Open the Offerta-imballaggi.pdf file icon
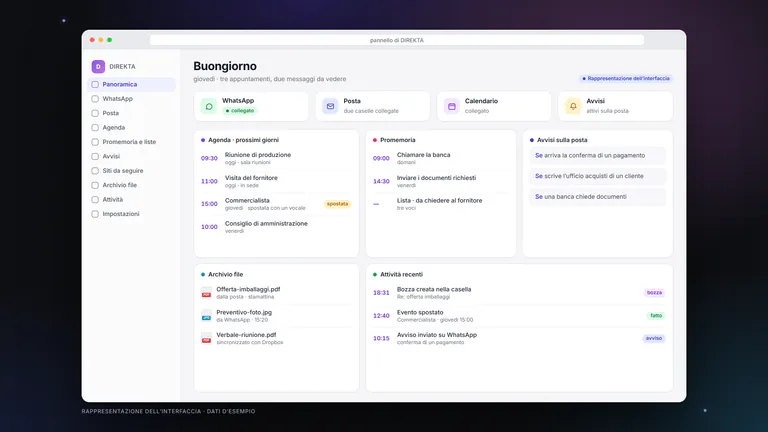This screenshot has height=432, width=768. click(206, 292)
